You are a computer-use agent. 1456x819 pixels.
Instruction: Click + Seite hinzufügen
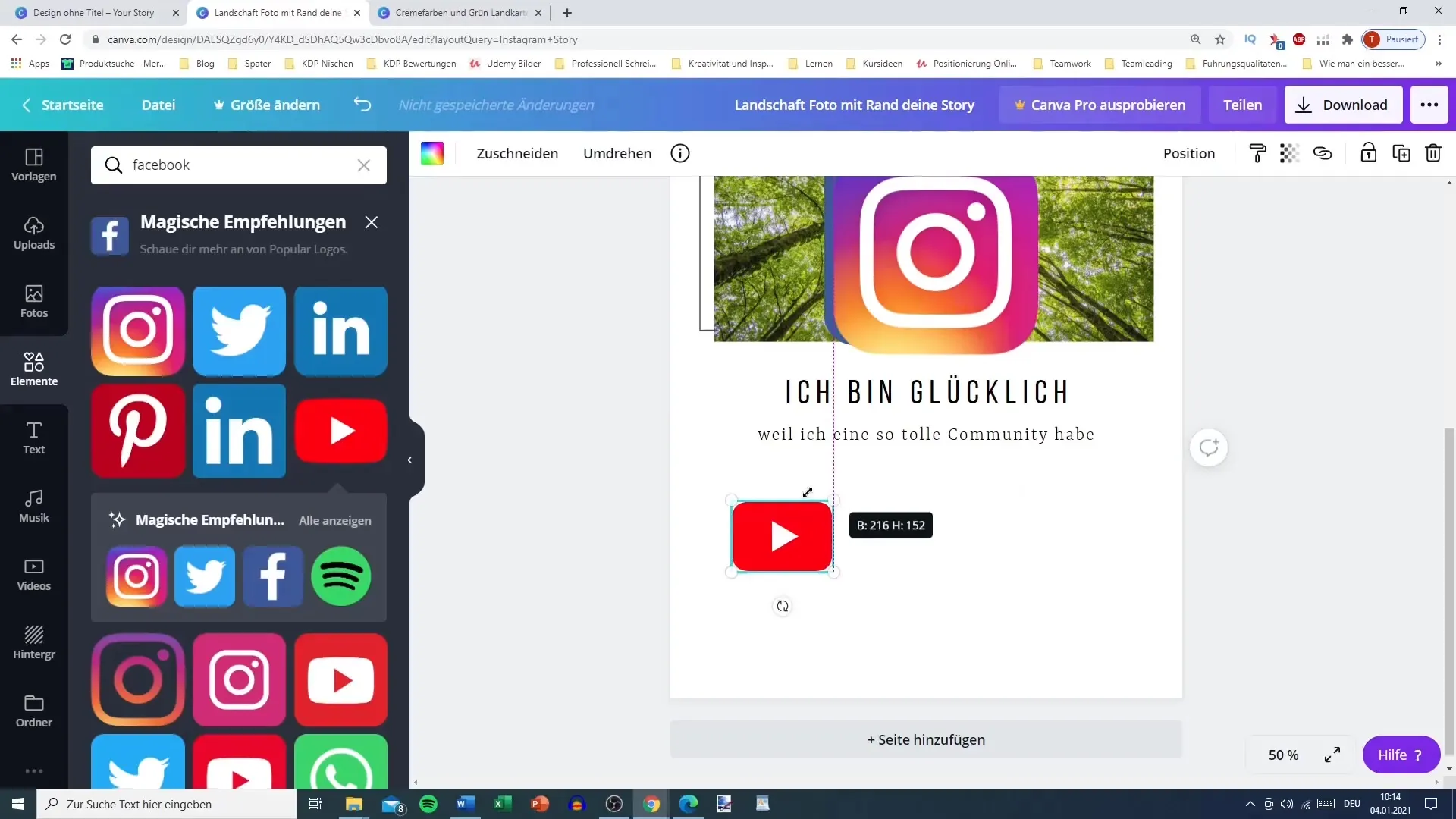[926, 739]
